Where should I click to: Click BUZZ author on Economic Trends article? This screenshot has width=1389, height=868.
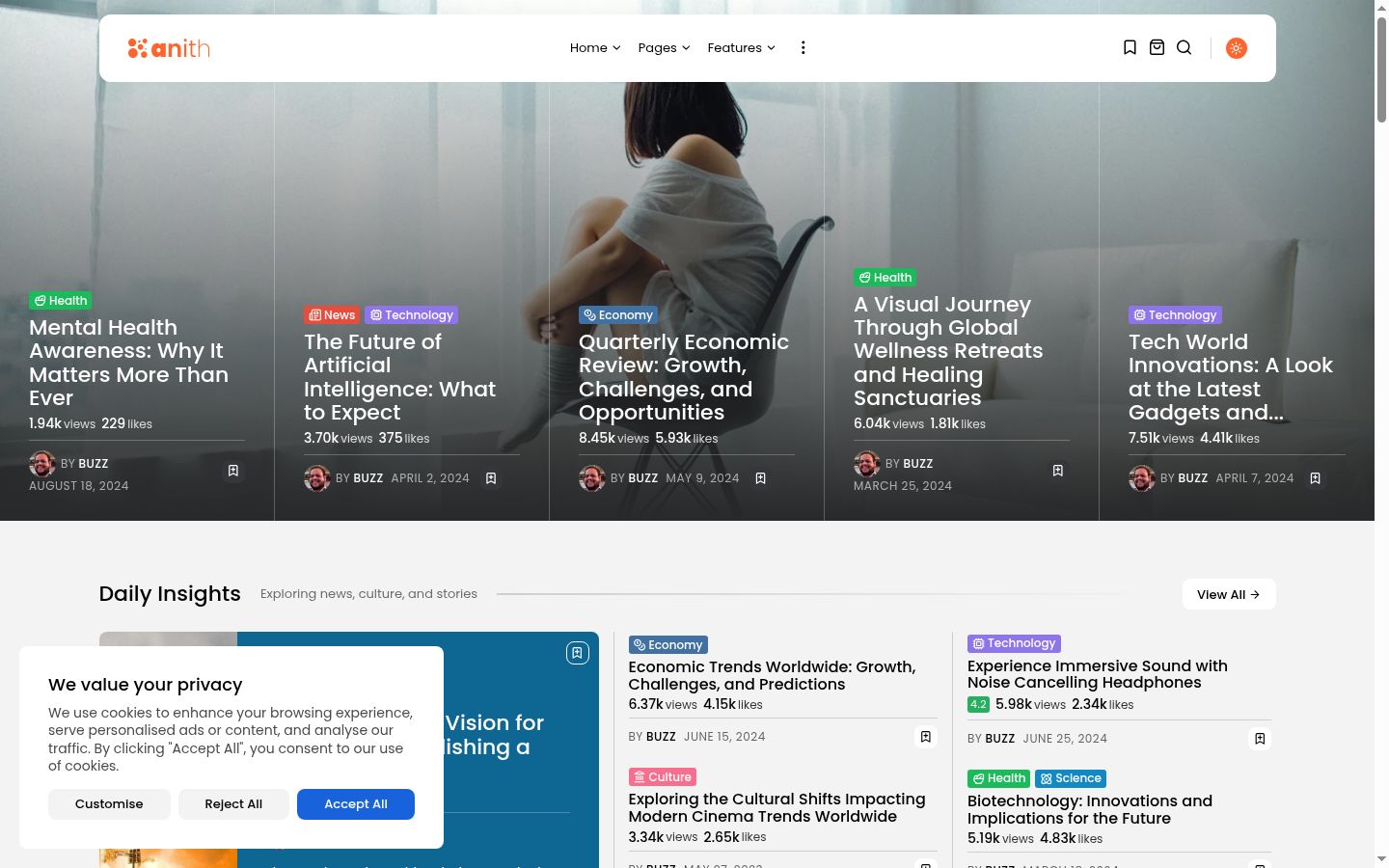coord(661,737)
